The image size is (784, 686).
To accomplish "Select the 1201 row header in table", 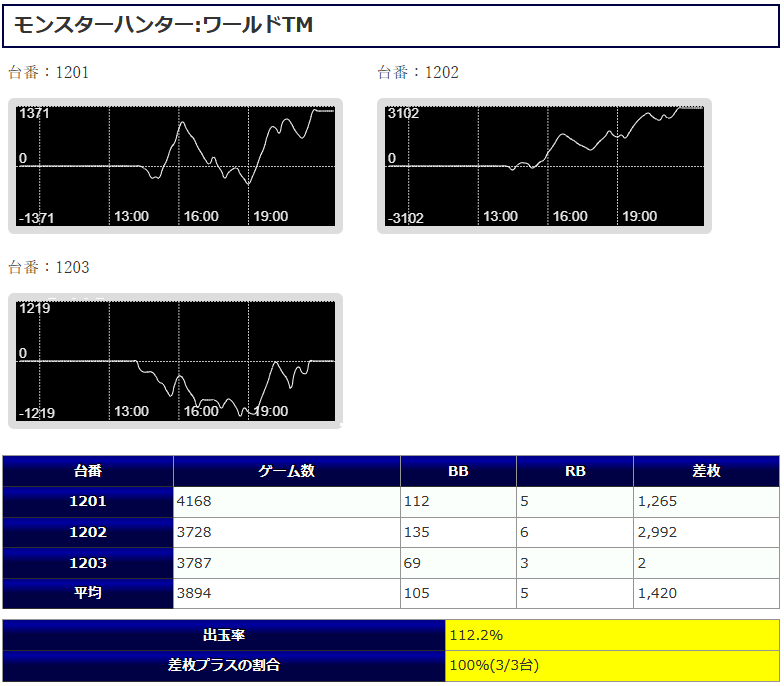I will coord(88,502).
